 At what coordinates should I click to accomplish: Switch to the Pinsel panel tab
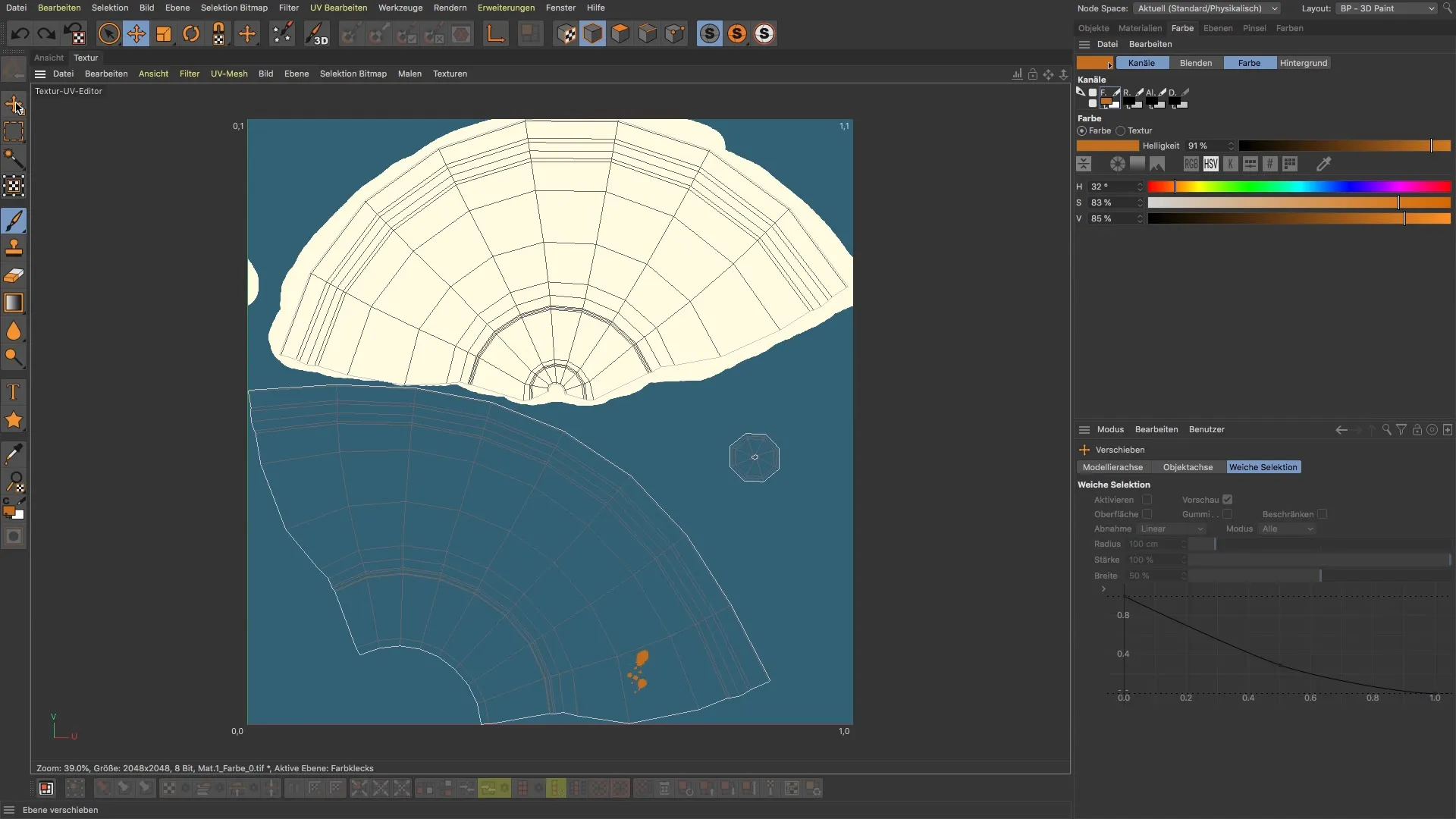(x=1254, y=28)
